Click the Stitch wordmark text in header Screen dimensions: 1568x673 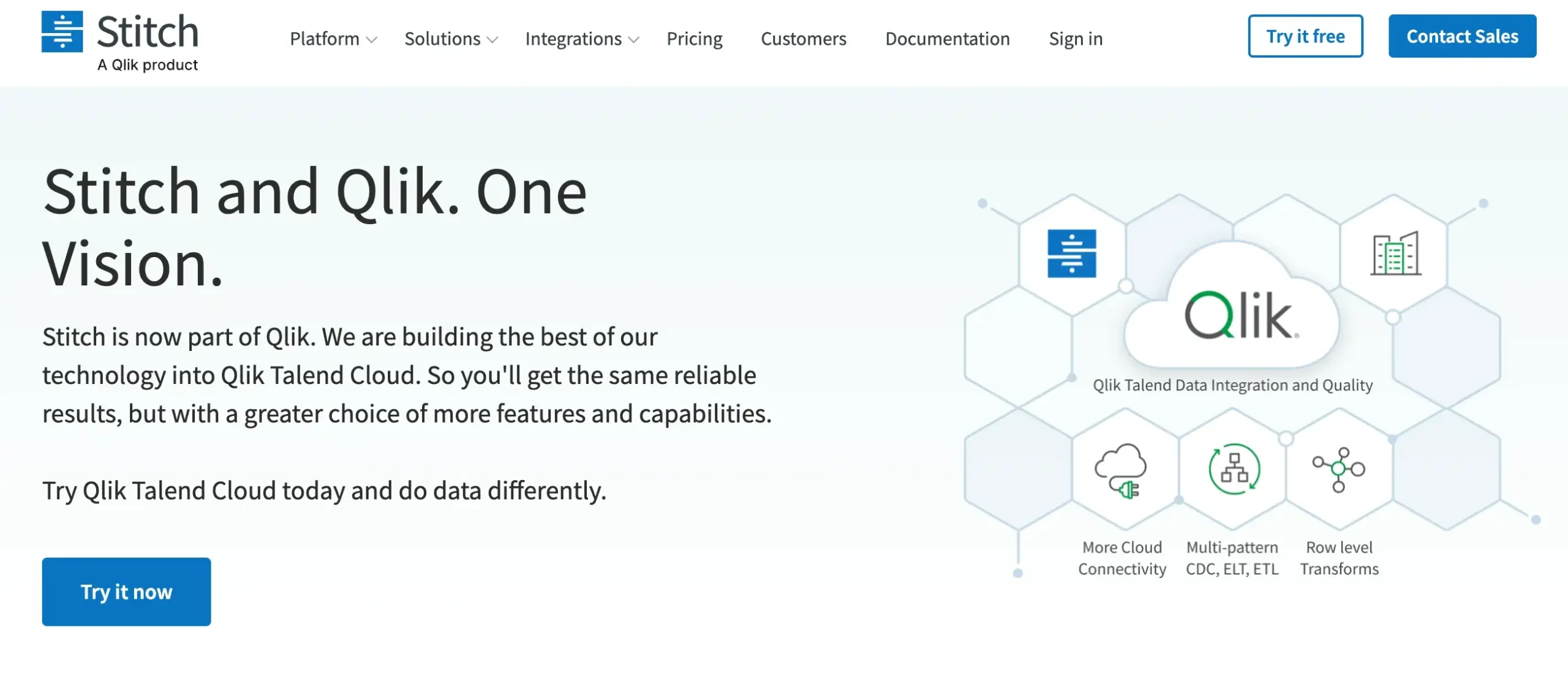(x=148, y=32)
